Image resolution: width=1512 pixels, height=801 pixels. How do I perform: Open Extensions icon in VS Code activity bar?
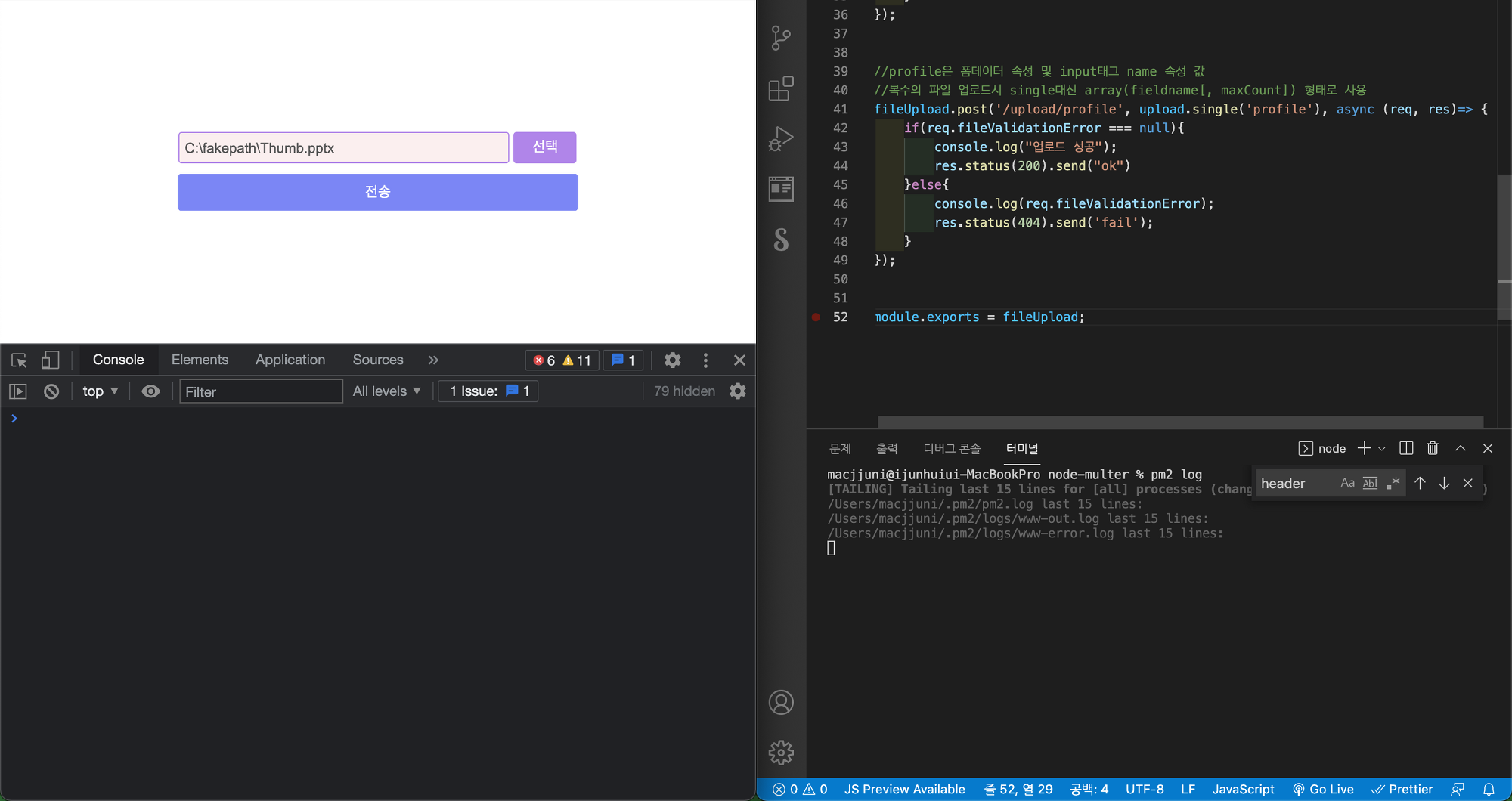[781, 88]
